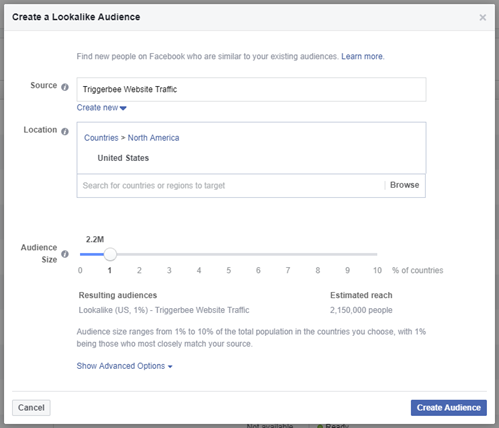Click the slider at the 3 mark
This screenshot has height=428, width=499.
point(169,254)
